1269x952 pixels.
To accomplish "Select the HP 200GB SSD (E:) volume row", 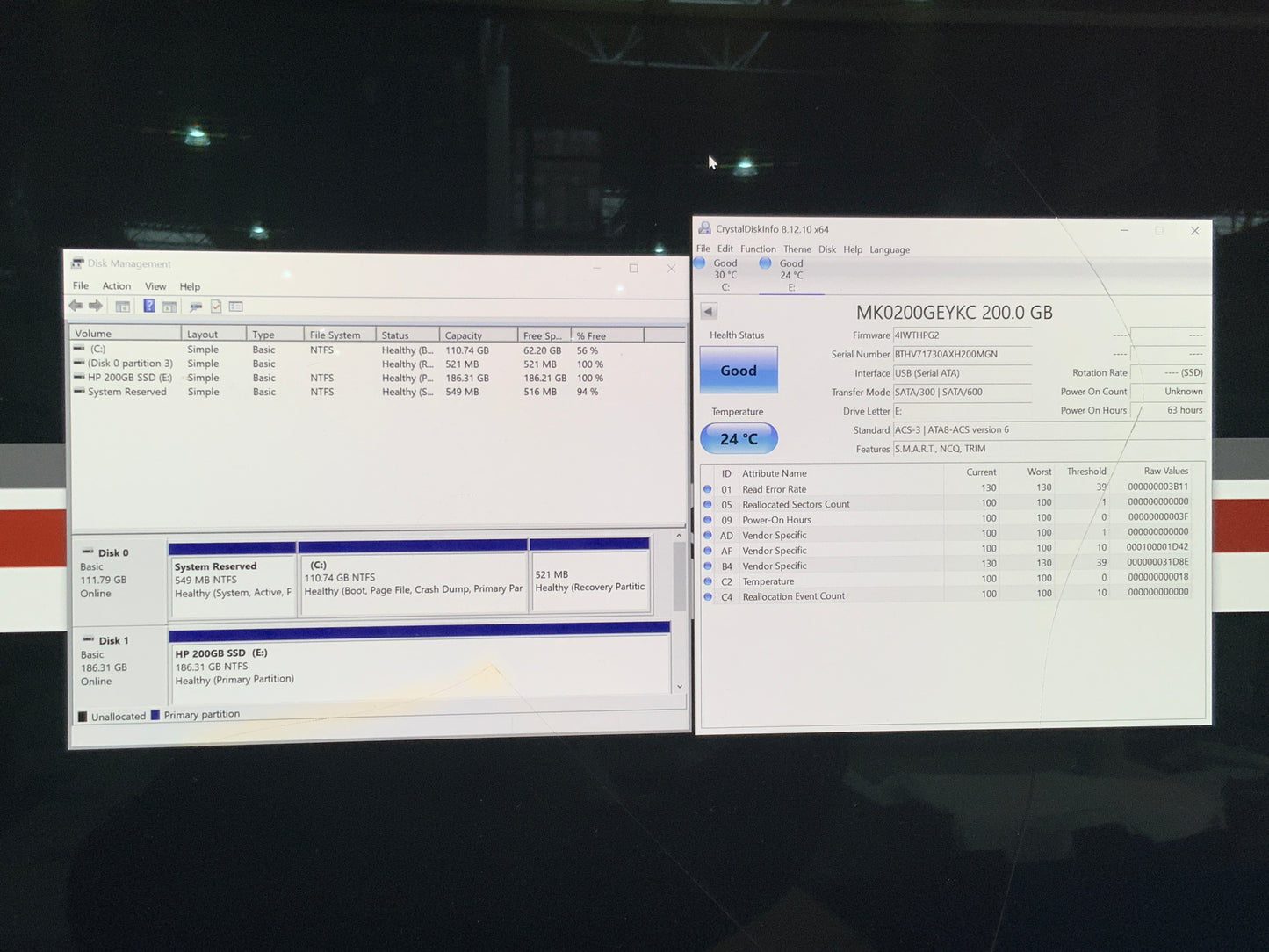I will (378, 378).
